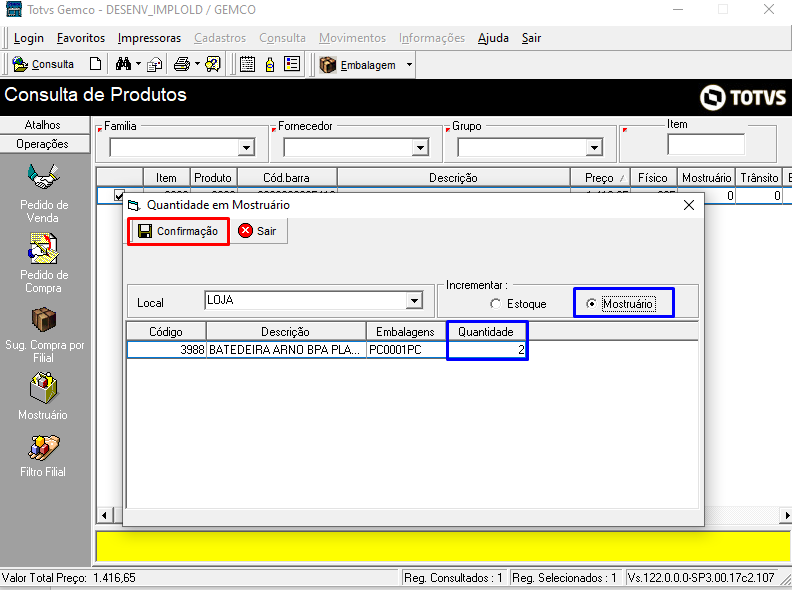Screen dimensions: 792x590
Task: Sort by the Preço column header
Action: pyautogui.click(x=600, y=178)
